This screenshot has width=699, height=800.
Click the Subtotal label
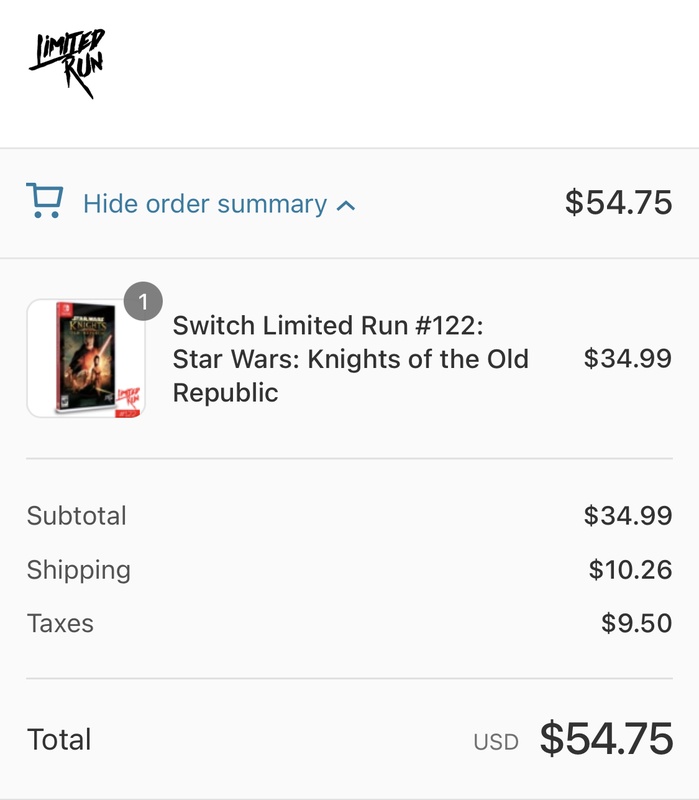pyautogui.click(x=77, y=516)
